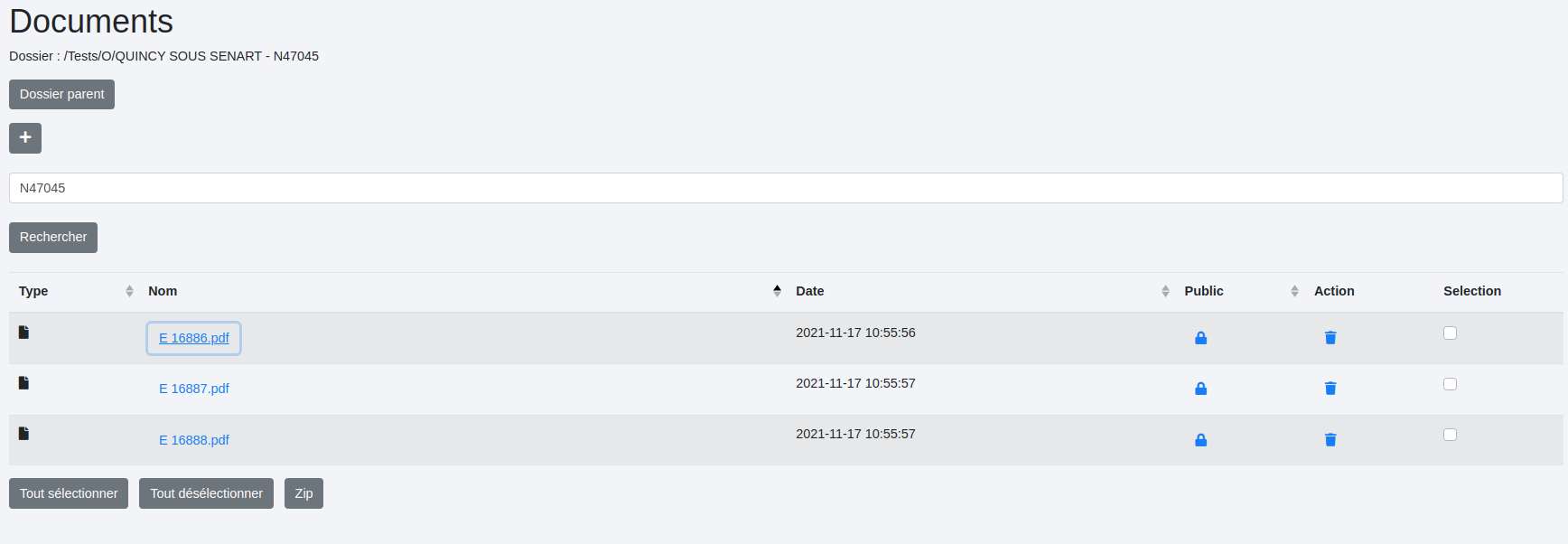This screenshot has width=1568, height=544.
Task: Click the plus icon to add a document
Action: click(25, 137)
